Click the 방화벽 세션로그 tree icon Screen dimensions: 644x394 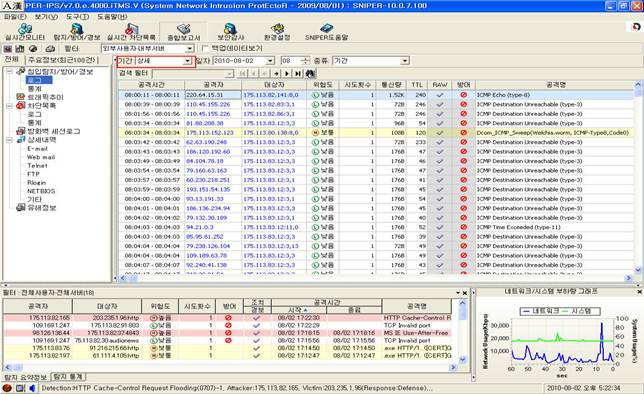click(x=21, y=131)
